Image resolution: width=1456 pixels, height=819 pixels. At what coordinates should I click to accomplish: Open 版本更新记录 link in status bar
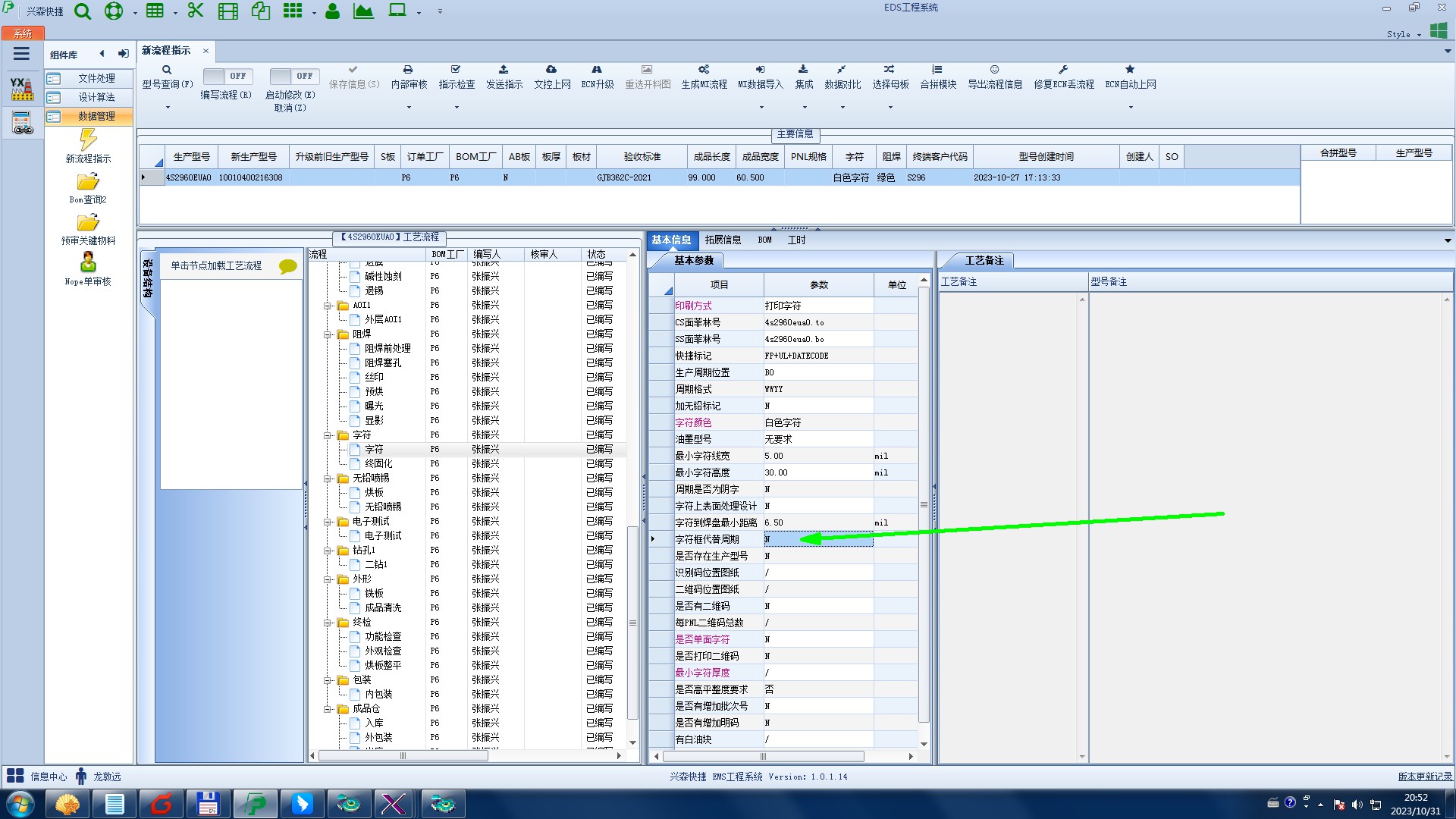[x=1424, y=777]
